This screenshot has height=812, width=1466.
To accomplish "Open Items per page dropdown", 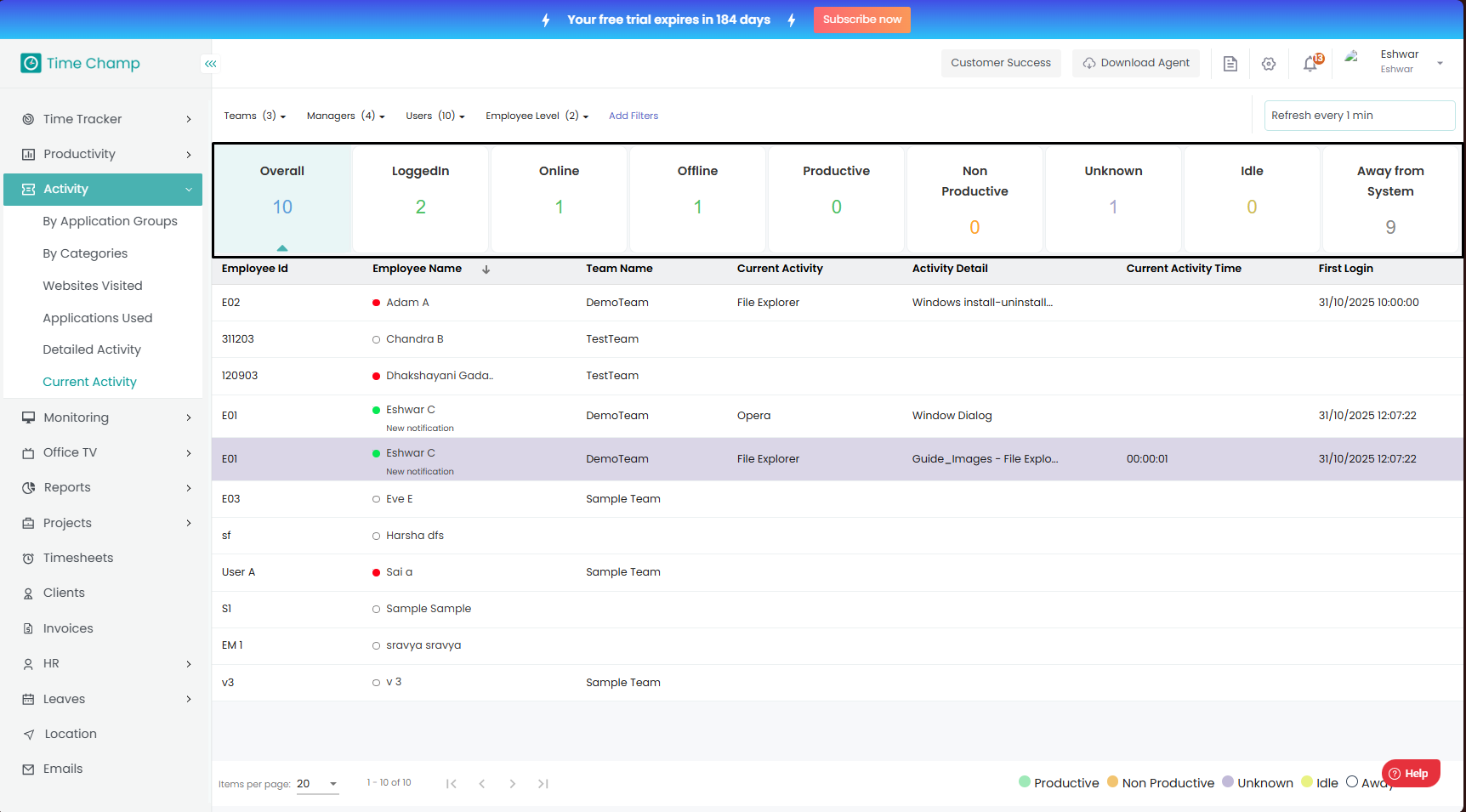I will pos(317,784).
